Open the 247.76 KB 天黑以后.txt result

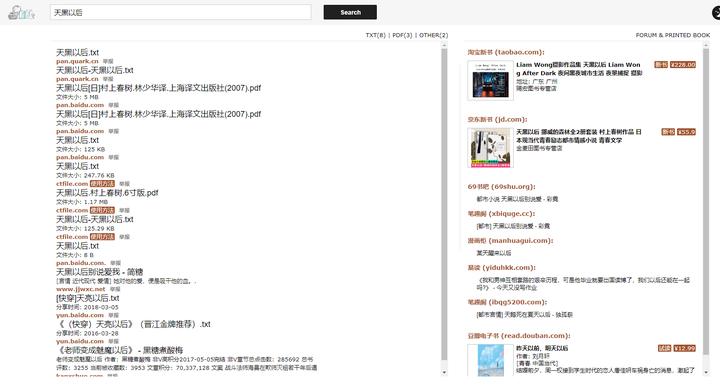pyautogui.click(x=77, y=166)
